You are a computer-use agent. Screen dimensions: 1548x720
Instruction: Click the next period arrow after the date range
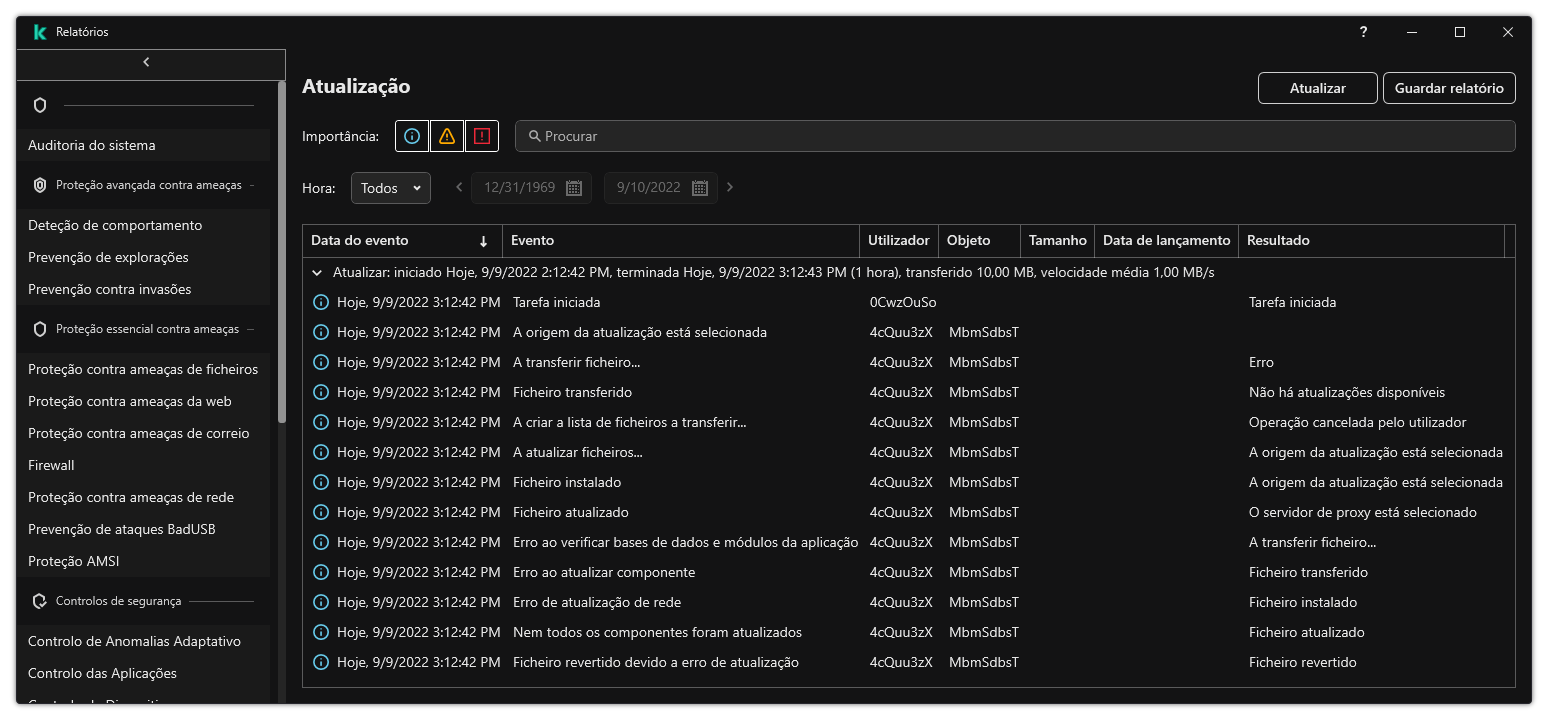tap(731, 187)
